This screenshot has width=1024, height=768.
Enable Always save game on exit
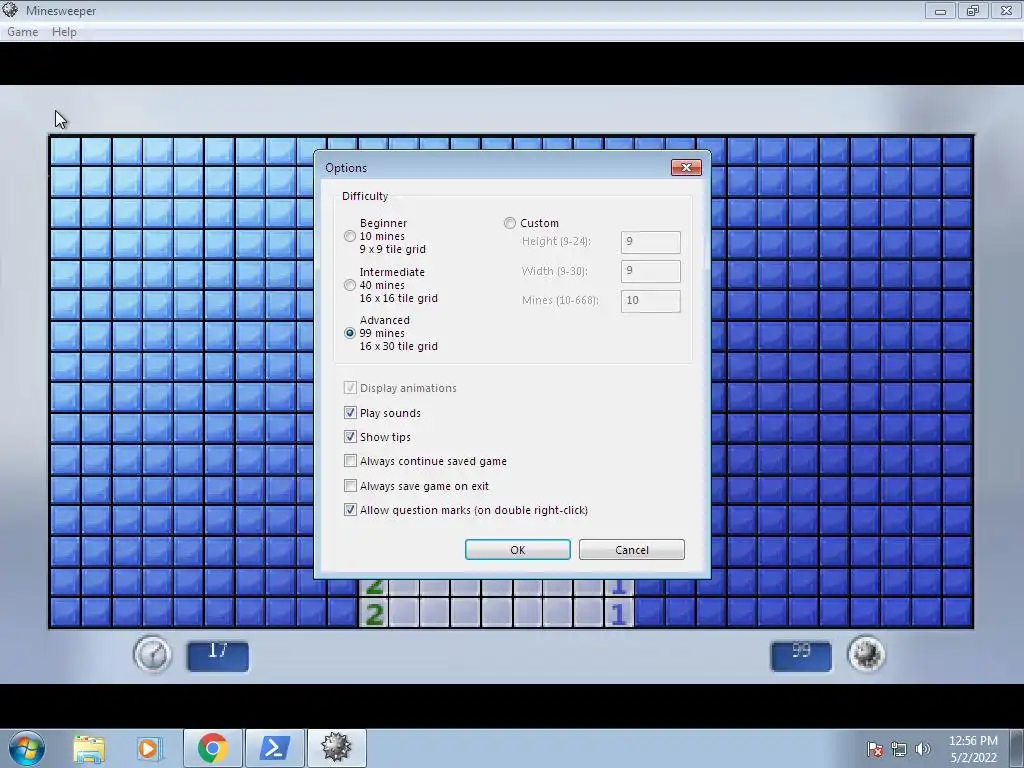pyautogui.click(x=350, y=486)
